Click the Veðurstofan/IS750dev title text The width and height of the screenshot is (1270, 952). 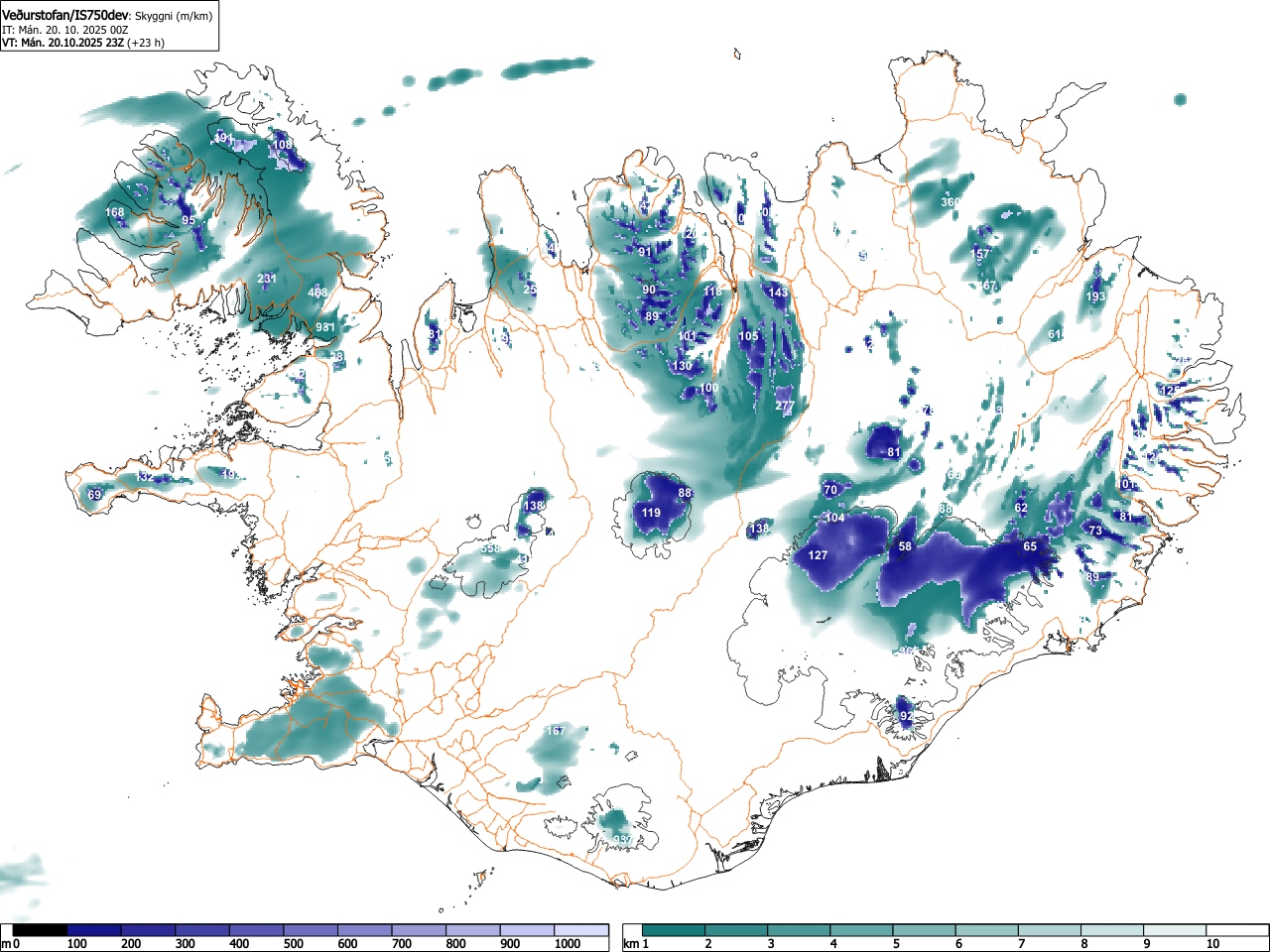(x=65, y=15)
